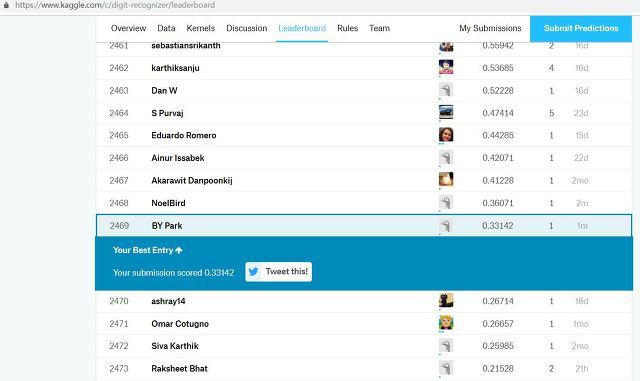Open team name Raksheet Bhat
This screenshot has width=640, height=381.
click(179, 368)
